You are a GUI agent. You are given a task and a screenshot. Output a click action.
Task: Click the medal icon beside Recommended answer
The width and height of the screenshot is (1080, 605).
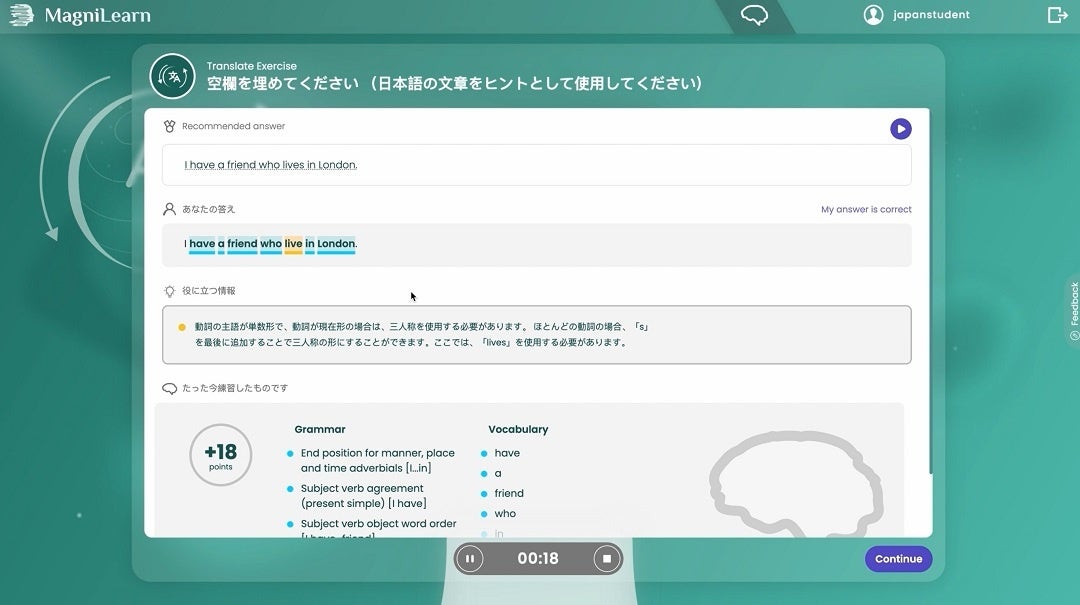170,127
